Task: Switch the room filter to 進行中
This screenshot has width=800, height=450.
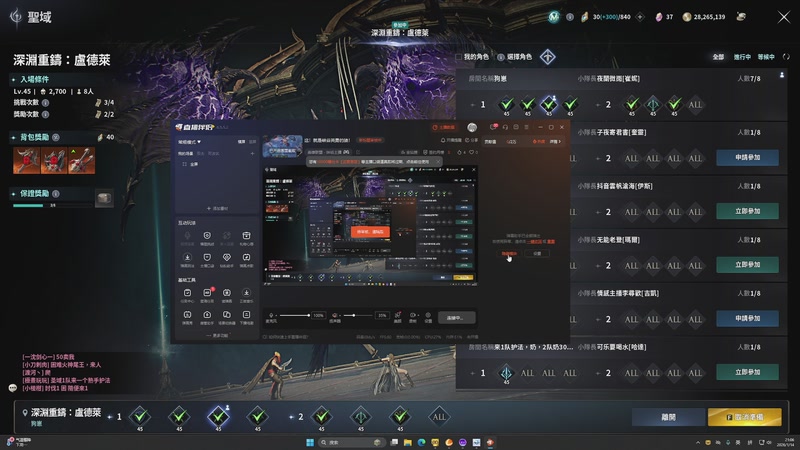Action: 742,57
